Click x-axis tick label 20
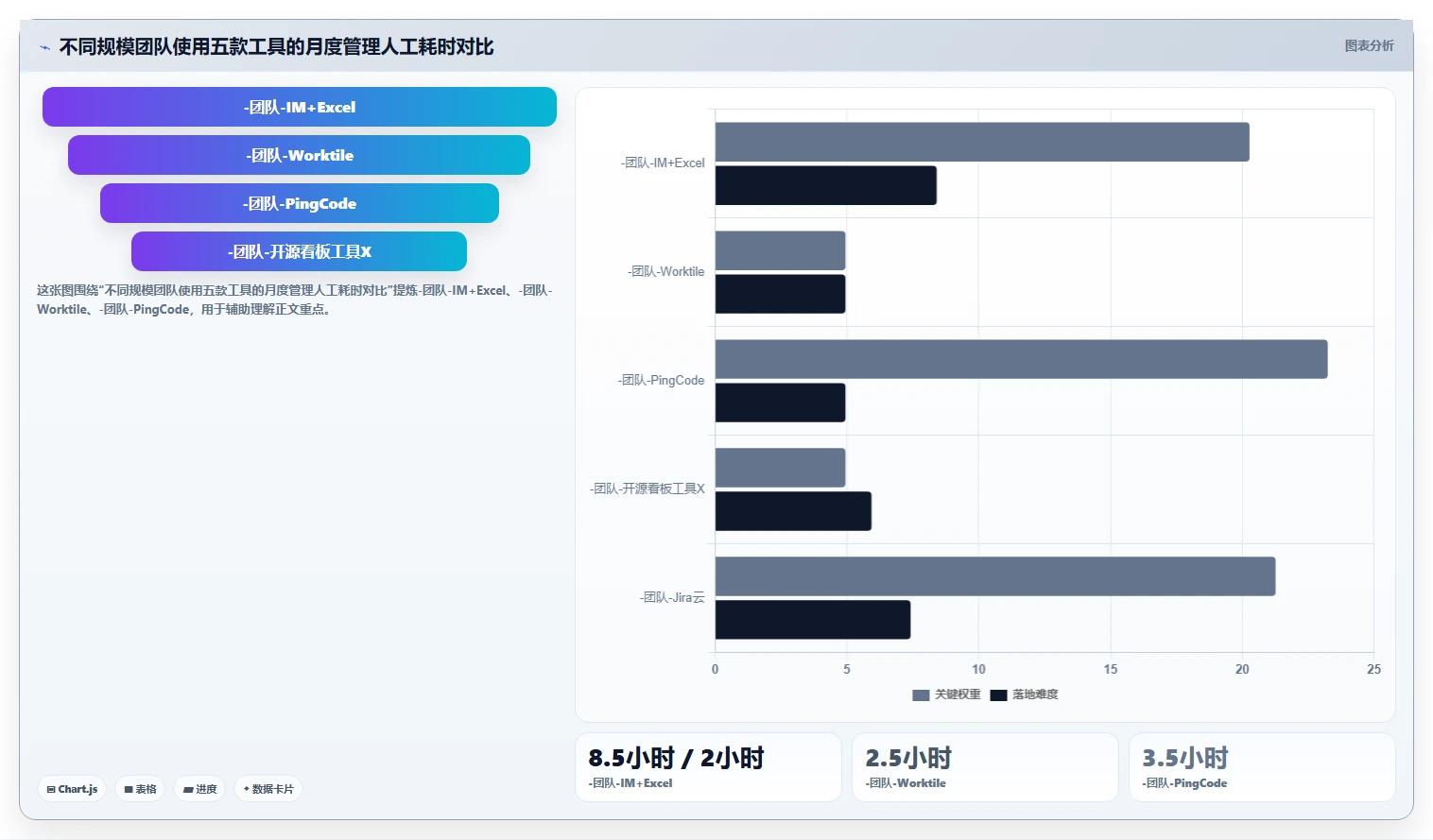 [x=1242, y=669]
